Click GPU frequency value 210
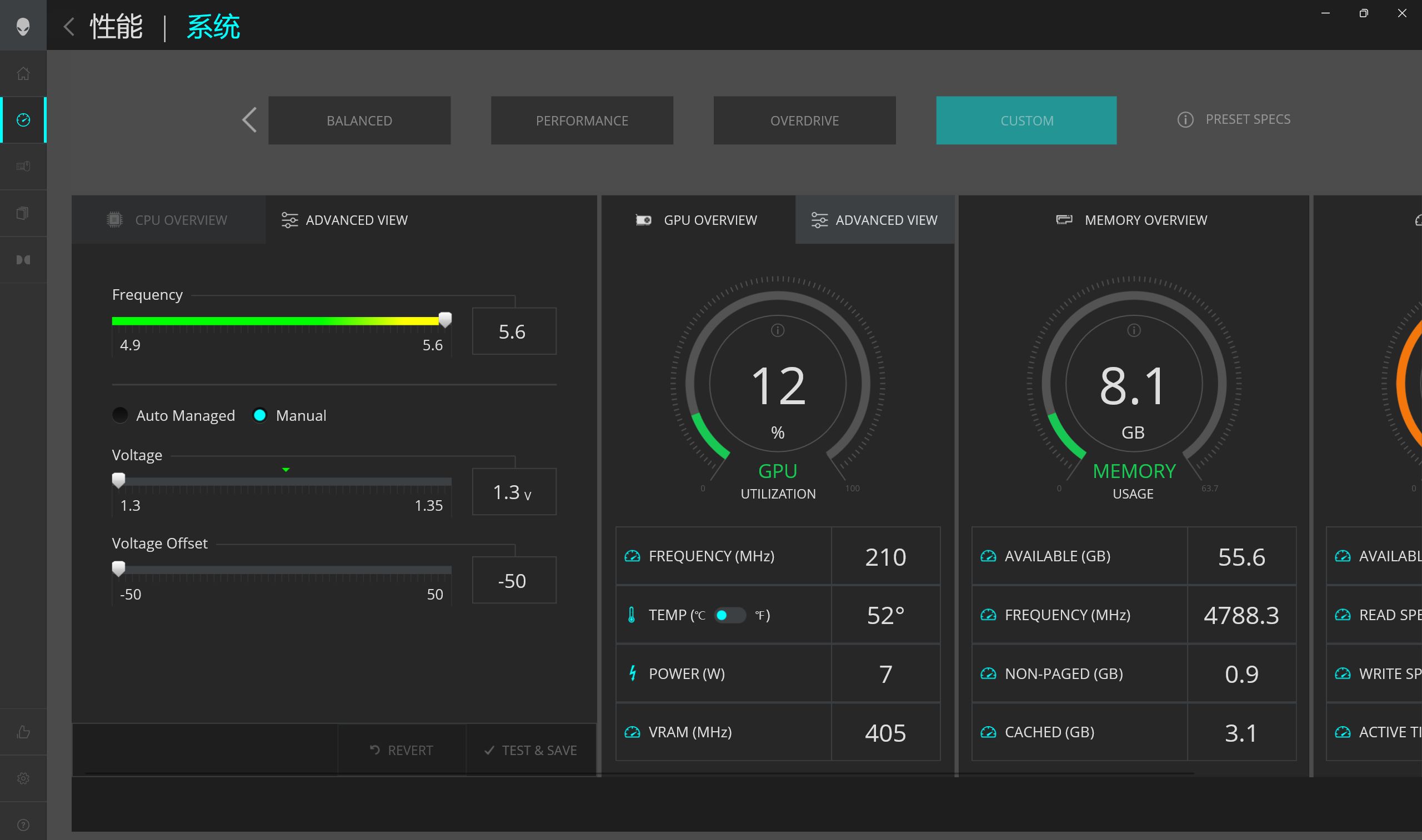Image resolution: width=1422 pixels, height=840 pixels. click(886, 557)
